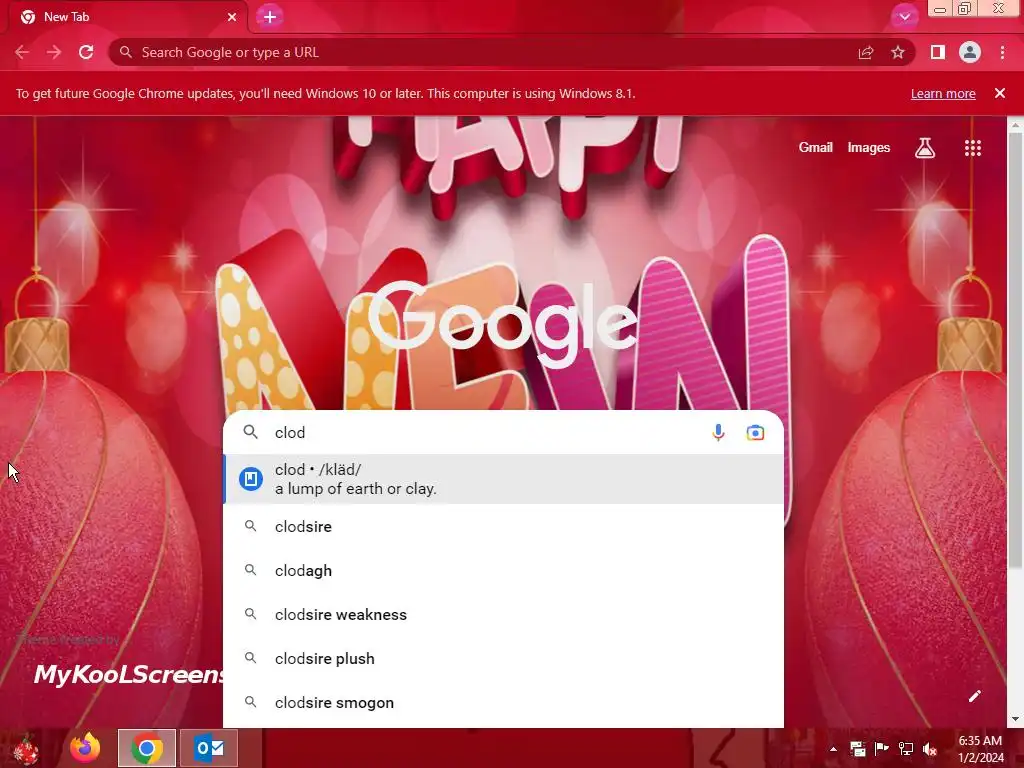This screenshot has width=1024, height=768.
Task: Click the page vertical scrollbar
Action: pyautogui.click(x=1015, y=349)
